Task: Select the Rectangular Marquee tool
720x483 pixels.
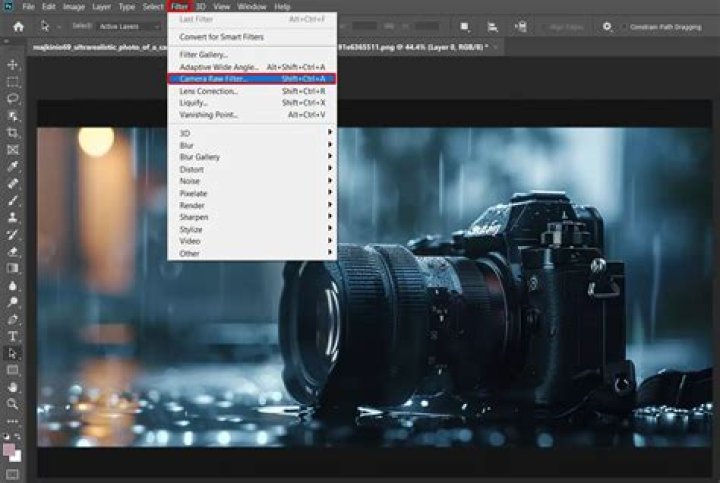Action: pos(13,82)
